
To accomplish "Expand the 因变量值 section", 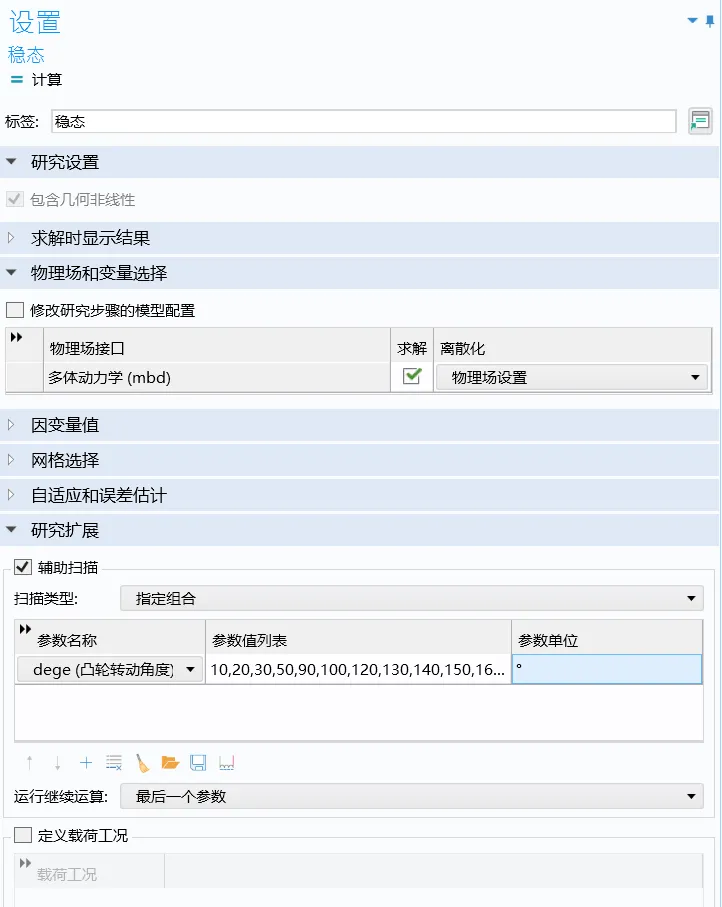I will (11, 425).
